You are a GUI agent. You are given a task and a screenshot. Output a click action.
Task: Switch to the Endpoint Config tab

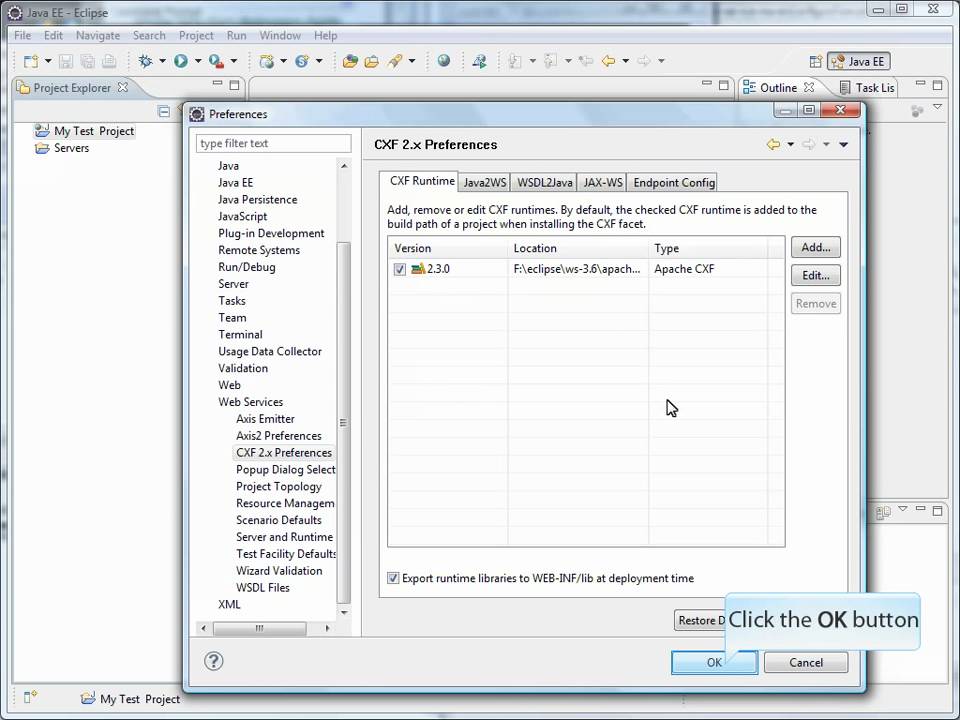click(673, 182)
